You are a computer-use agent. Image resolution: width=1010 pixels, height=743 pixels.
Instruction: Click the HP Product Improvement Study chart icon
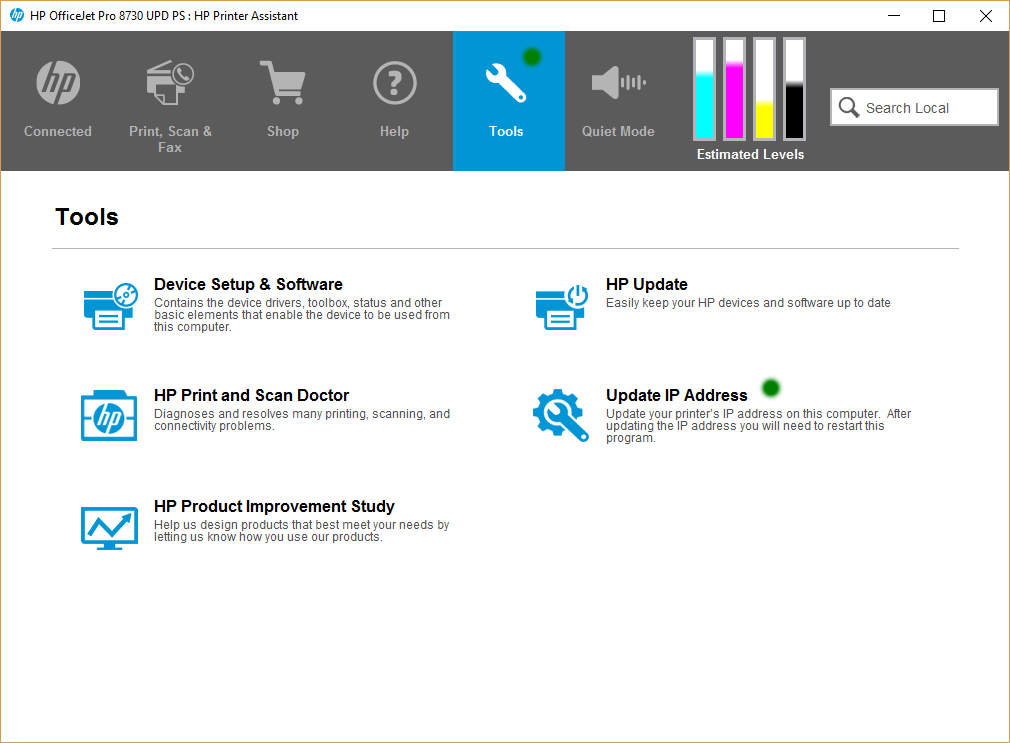click(x=109, y=528)
